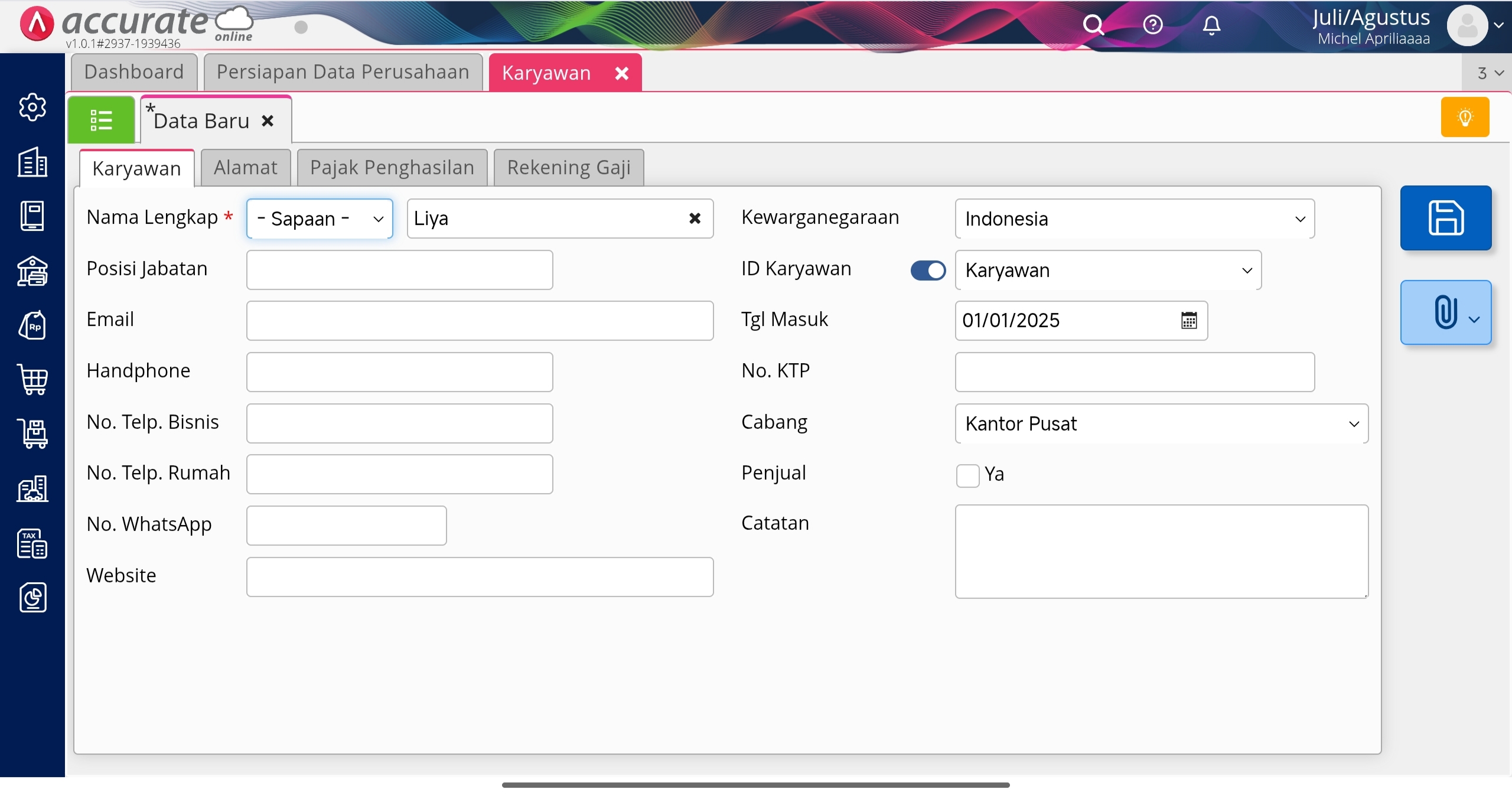Expand the Cabang Kantor Pusat dropdown

1161,423
